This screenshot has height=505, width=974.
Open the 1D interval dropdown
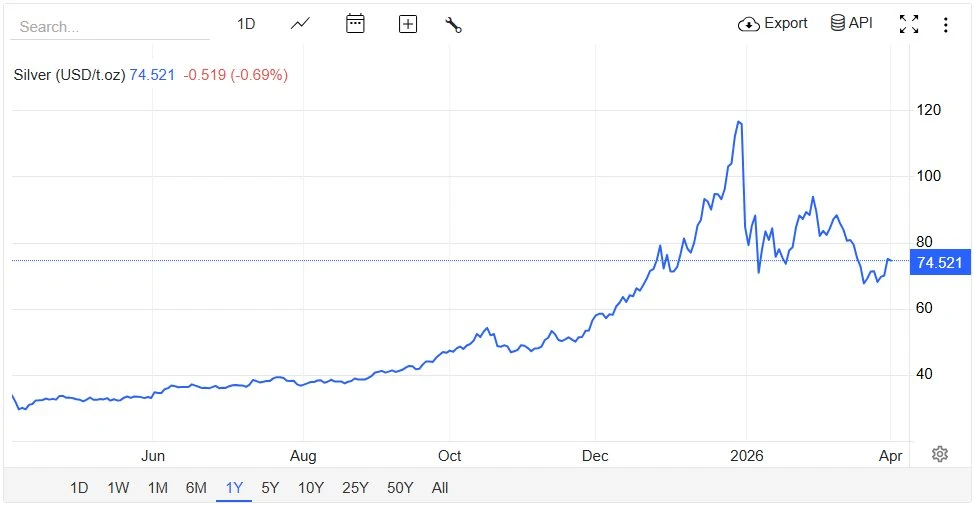pyautogui.click(x=246, y=24)
